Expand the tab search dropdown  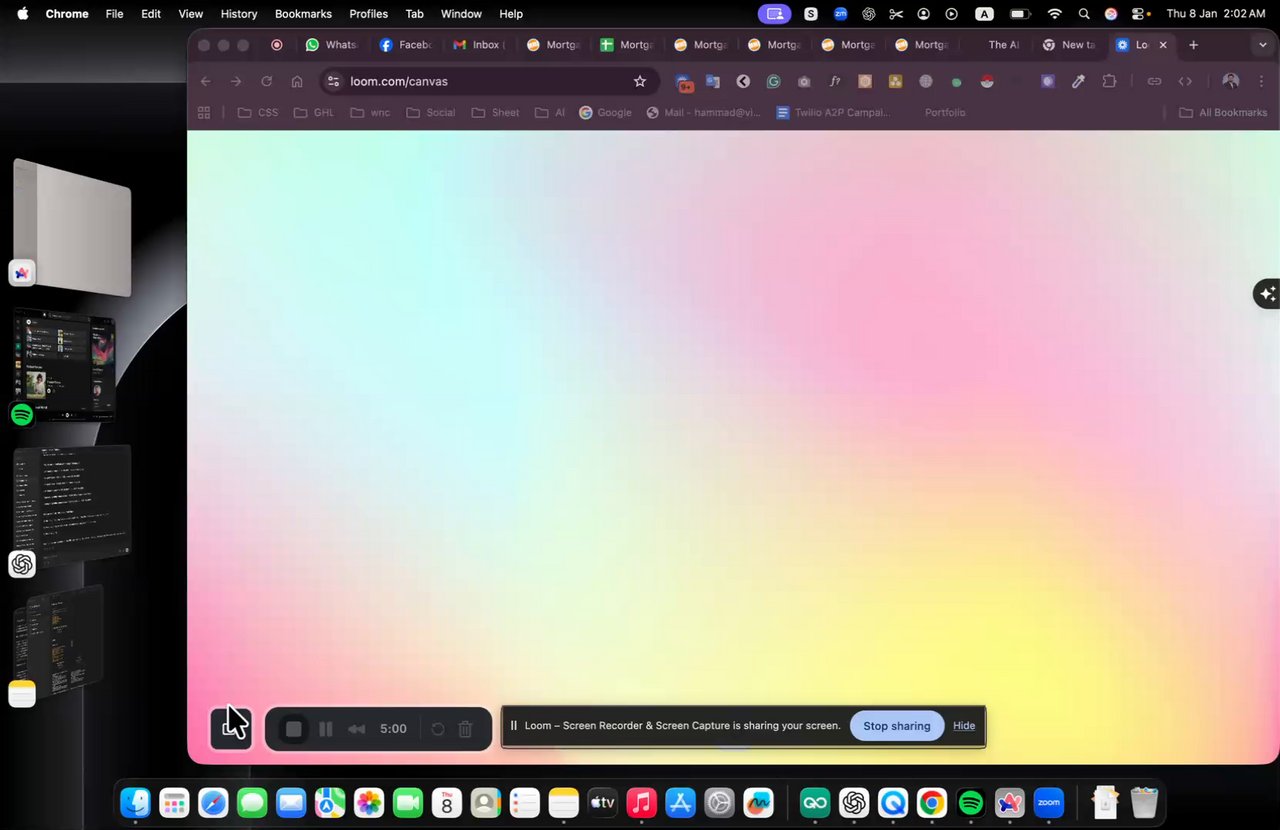click(1262, 45)
